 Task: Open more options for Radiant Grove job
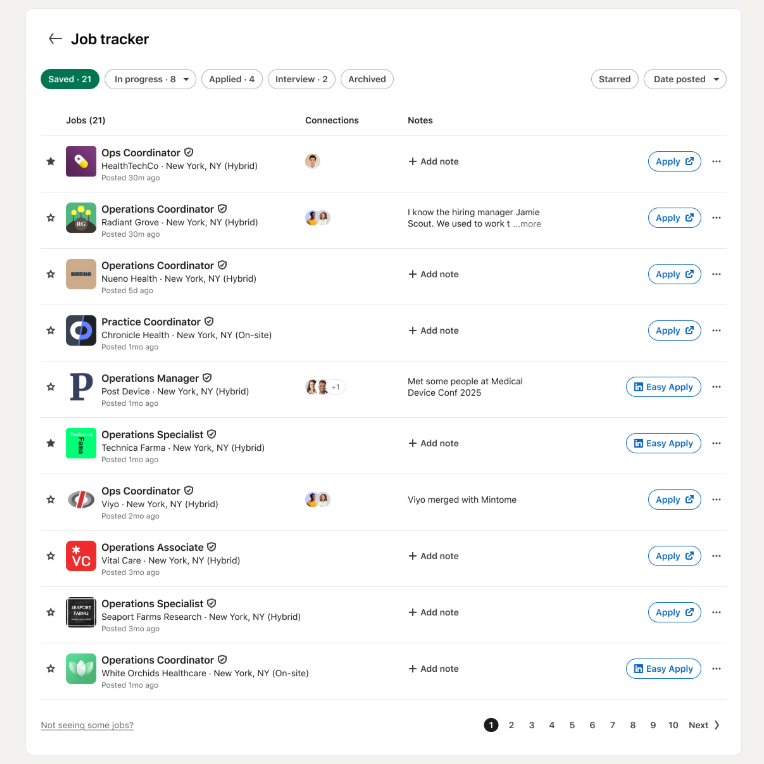pyautogui.click(x=716, y=218)
